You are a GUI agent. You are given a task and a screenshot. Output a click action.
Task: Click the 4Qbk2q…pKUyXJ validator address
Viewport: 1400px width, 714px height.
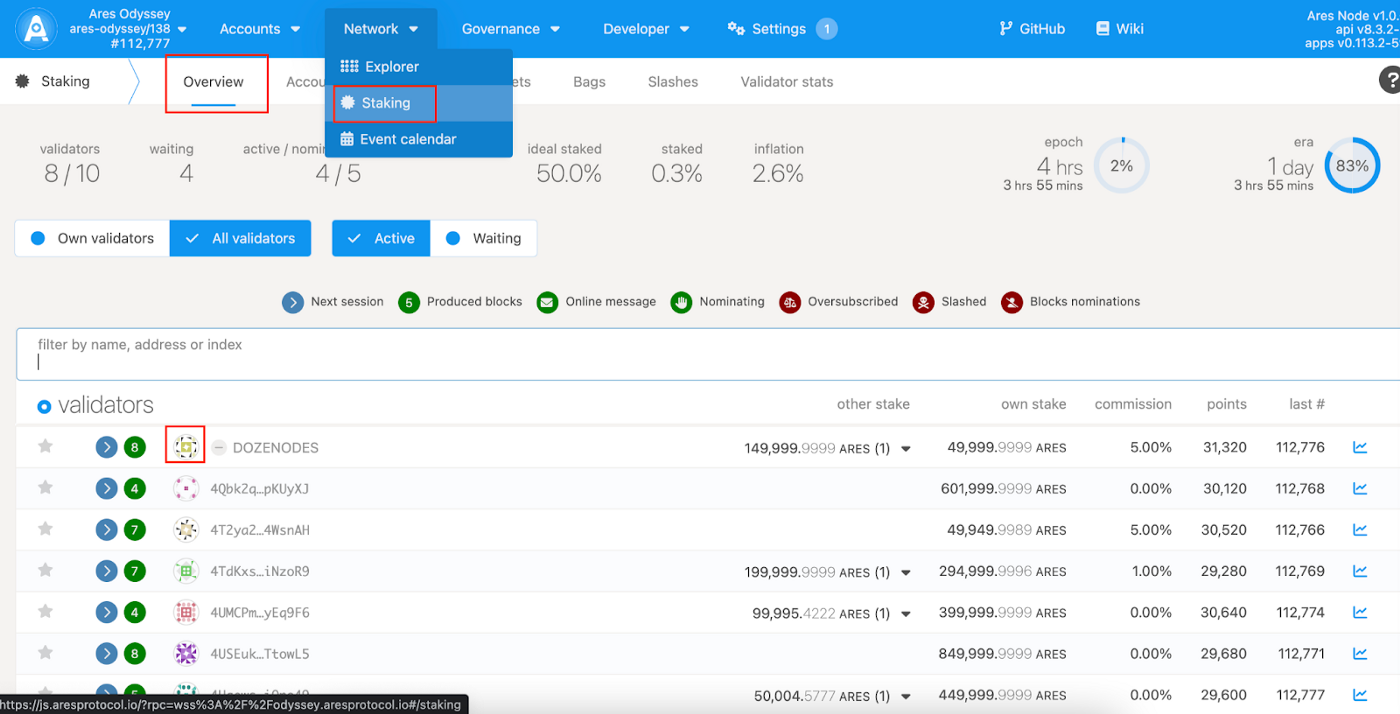[260, 489]
